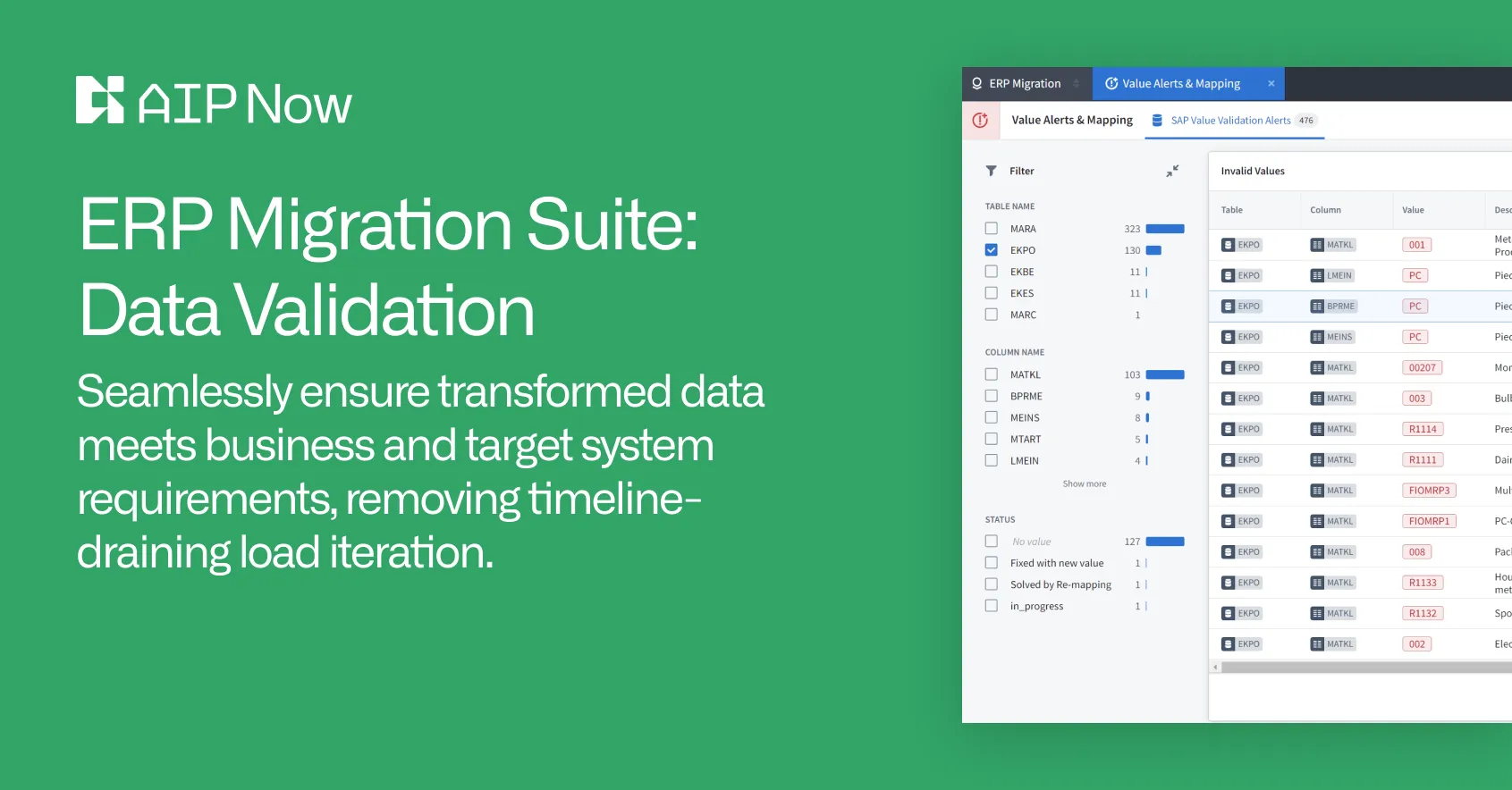1512x790 pixels.
Task: Click the EKPO table icon in the 00207 row
Action: (1229, 368)
